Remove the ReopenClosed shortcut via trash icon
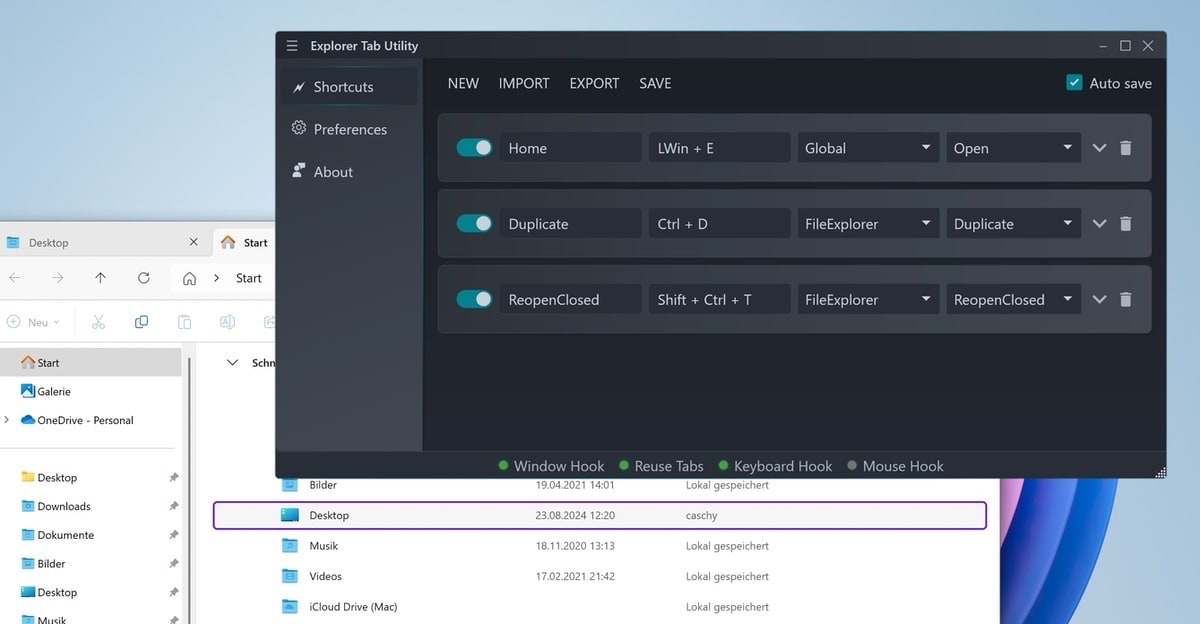 click(1126, 299)
